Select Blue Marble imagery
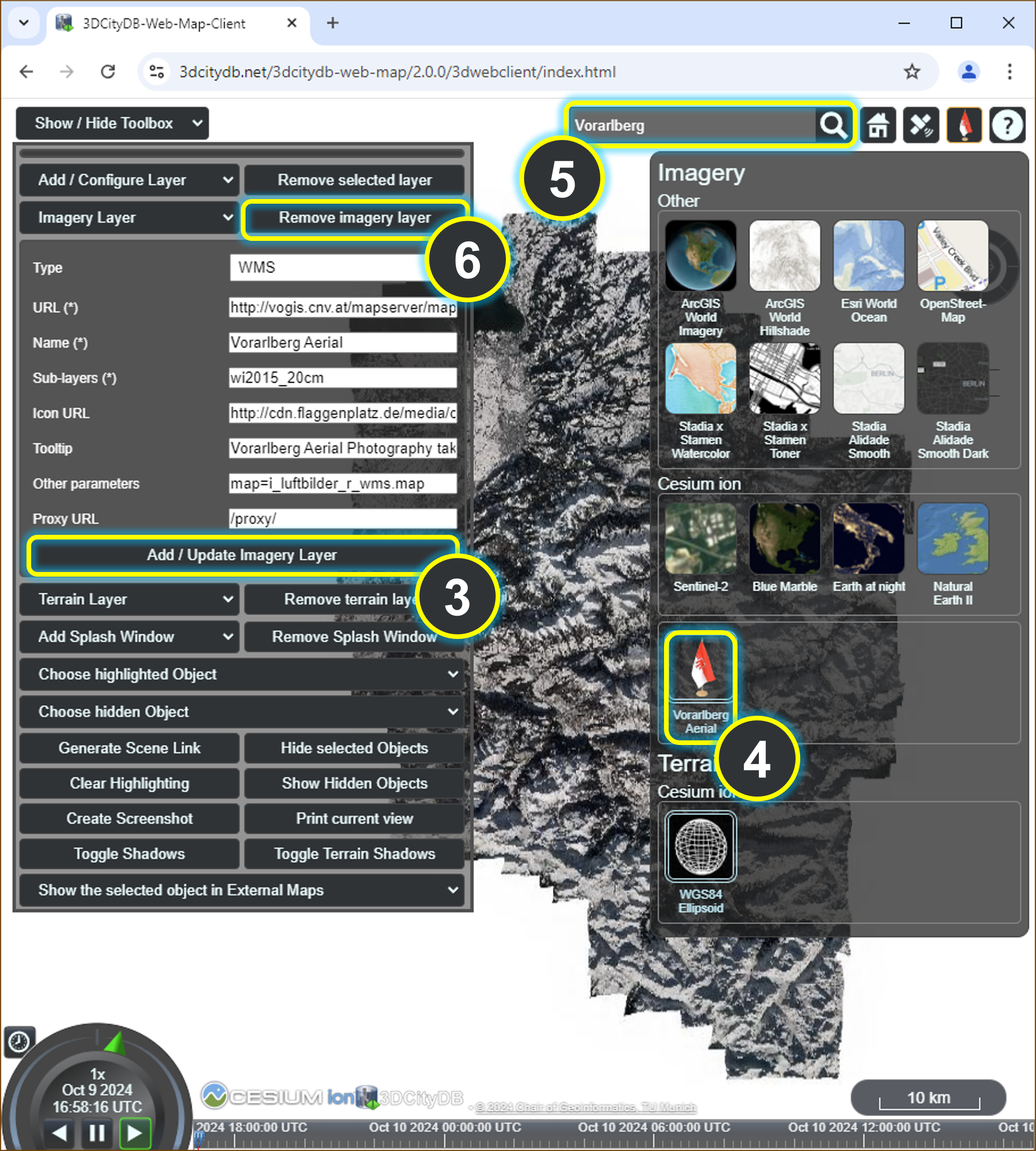1036x1151 pixels. pos(784,539)
